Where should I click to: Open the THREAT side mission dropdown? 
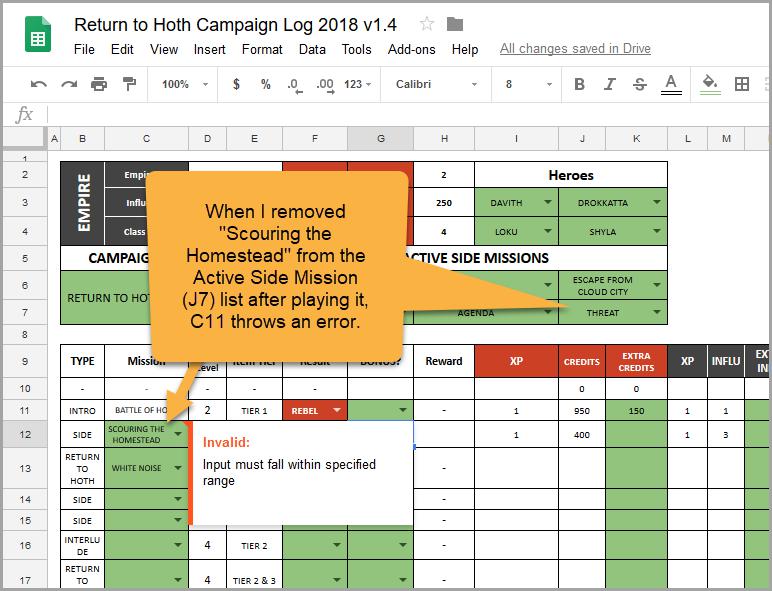tap(657, 312)
